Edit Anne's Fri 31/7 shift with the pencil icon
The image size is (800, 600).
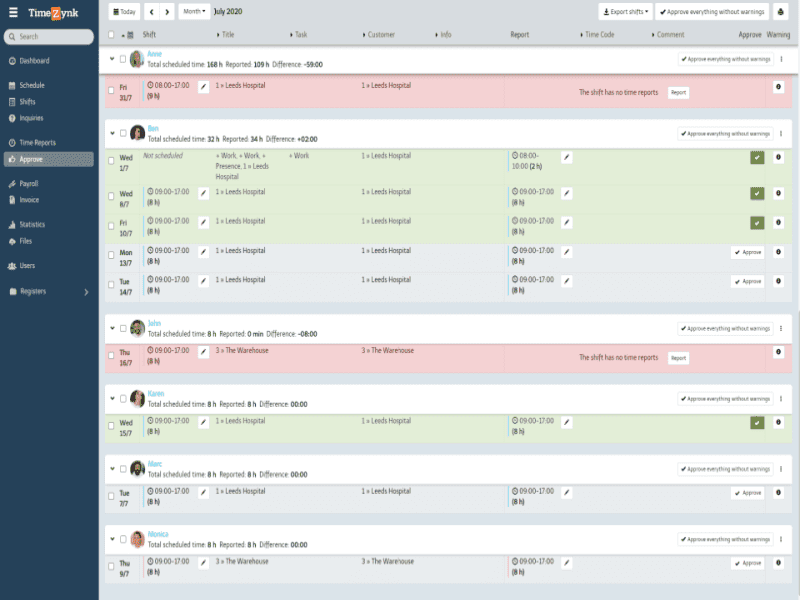203,87
